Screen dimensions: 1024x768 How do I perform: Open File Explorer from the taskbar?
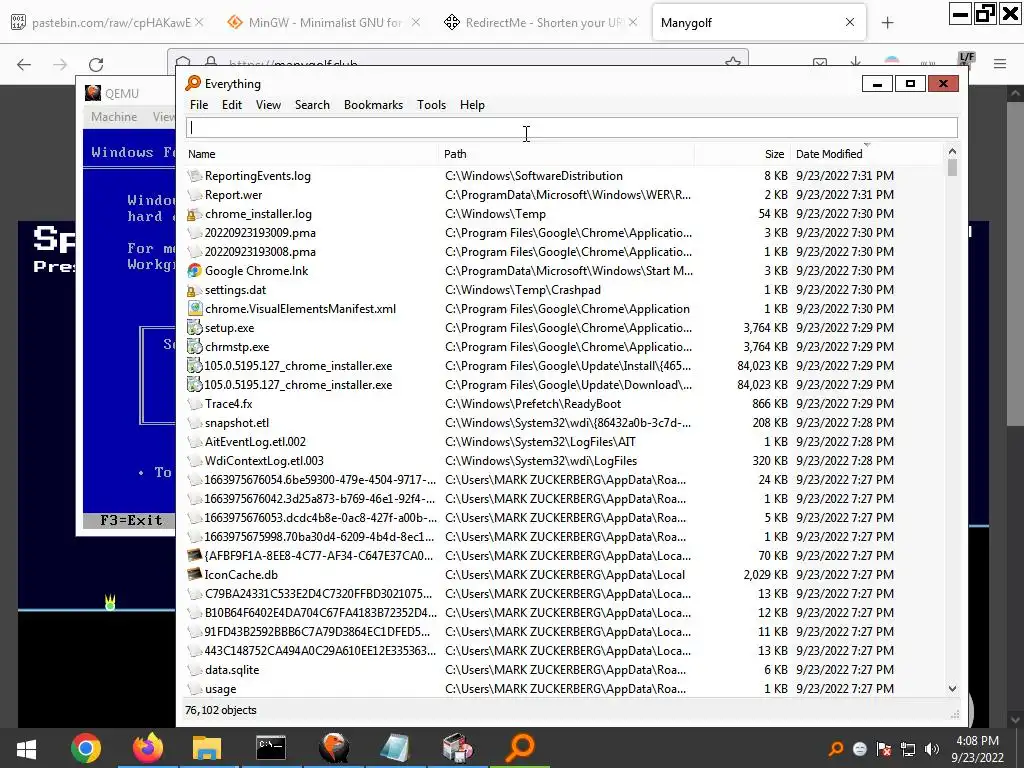click(207, 748)
